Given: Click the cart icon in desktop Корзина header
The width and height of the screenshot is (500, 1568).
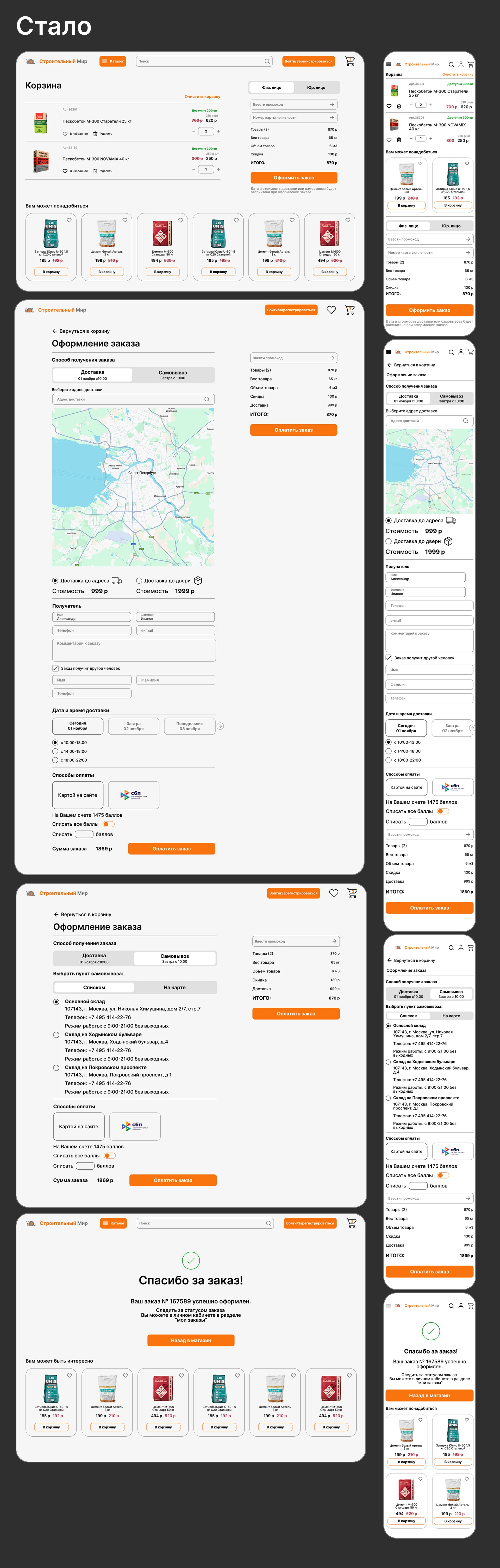Looking at the screenshot, I should click(x=349, y=61).
